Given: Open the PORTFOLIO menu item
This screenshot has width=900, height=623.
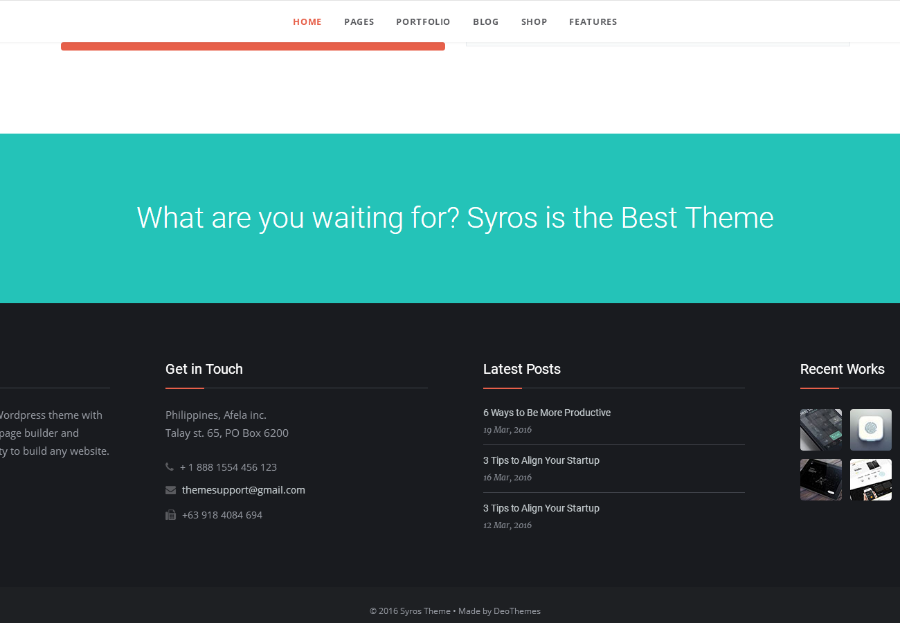Looking at the screenshot, I should 423,22.
